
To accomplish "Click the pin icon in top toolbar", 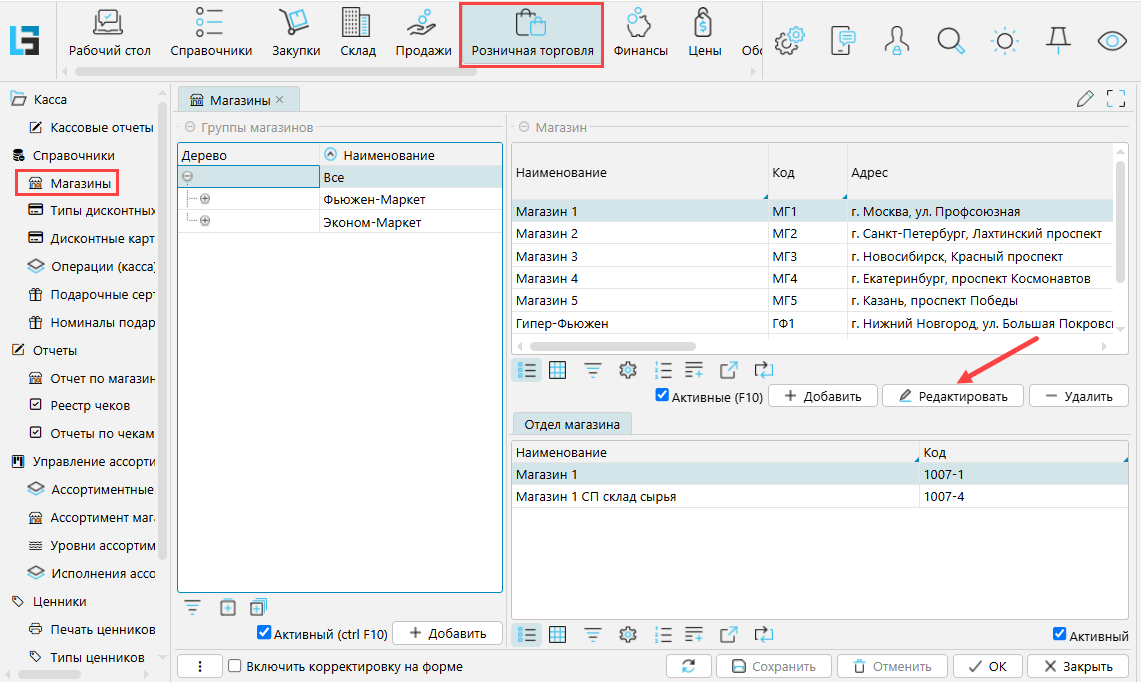I will point(1057,39).
